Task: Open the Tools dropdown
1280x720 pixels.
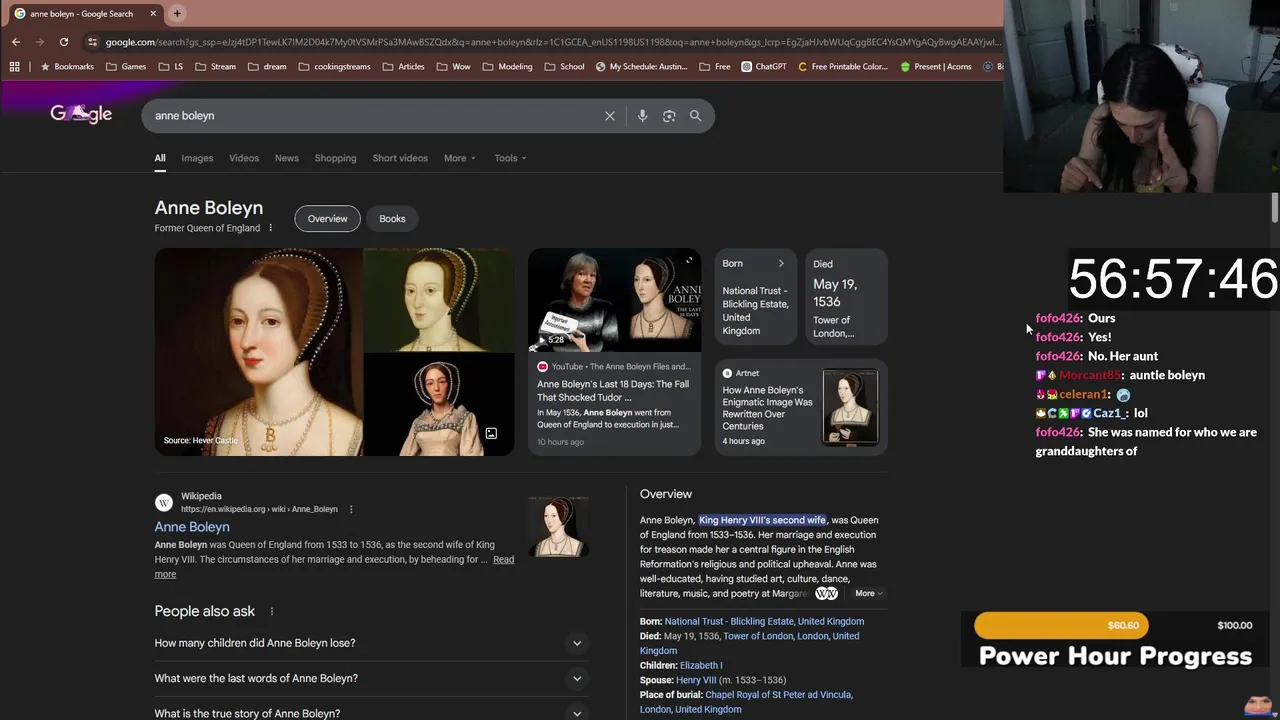Action: (510, 158)
